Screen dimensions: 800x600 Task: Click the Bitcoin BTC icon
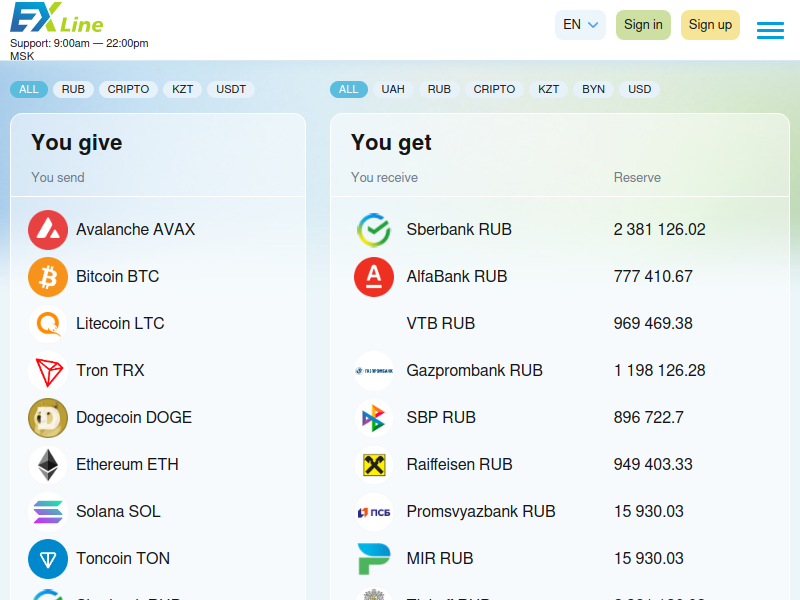[48, 277]
